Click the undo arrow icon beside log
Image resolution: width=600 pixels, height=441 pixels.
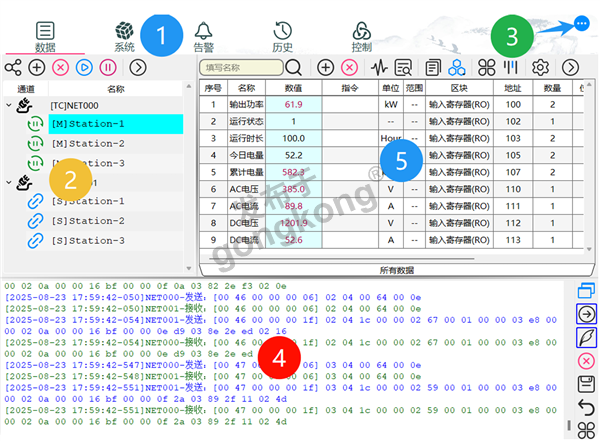(587, 406)
